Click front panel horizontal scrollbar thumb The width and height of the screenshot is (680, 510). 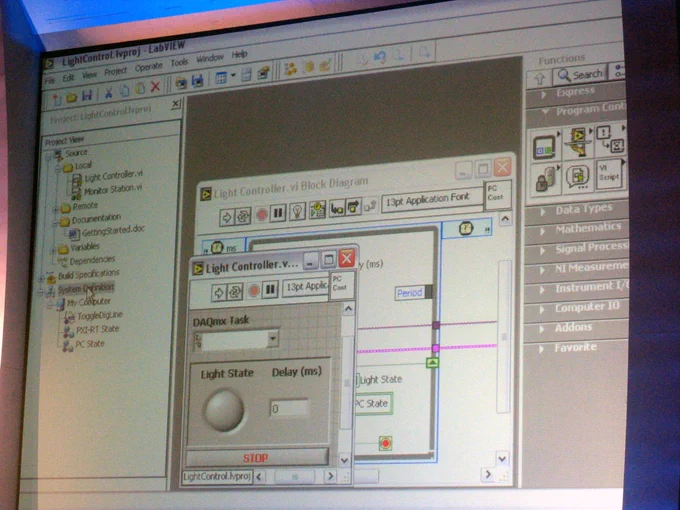[294, 477]
